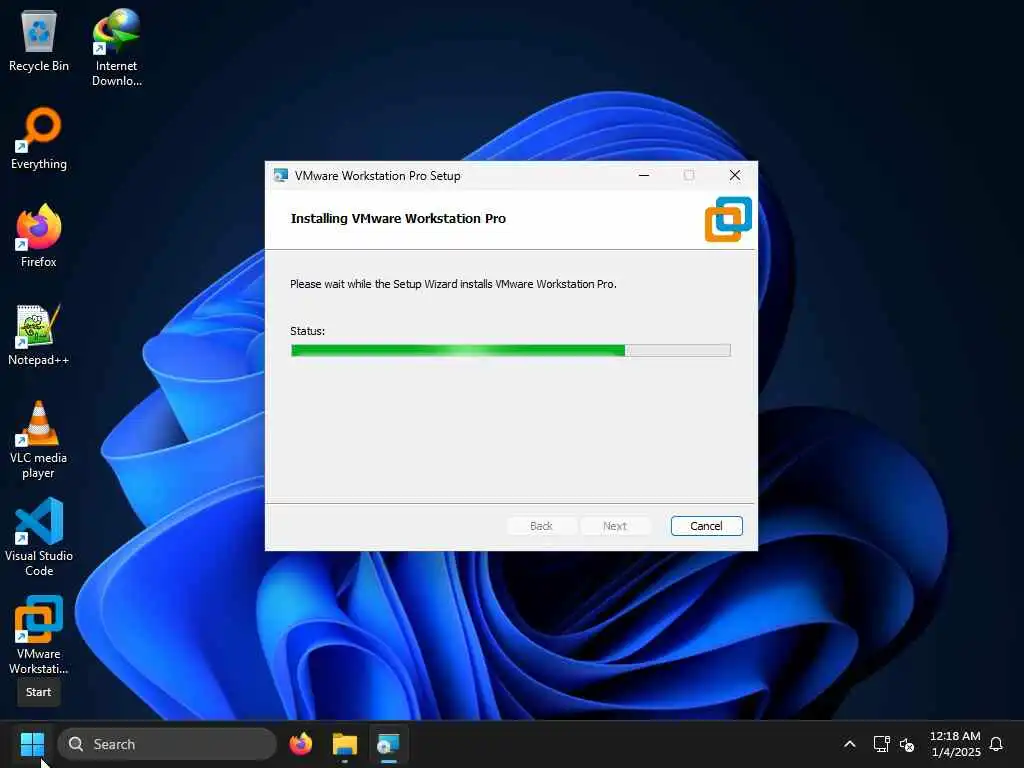Select the VLC media player shortcut
This screenshot has width=1024, height=768.
click(x=39, y=440)
